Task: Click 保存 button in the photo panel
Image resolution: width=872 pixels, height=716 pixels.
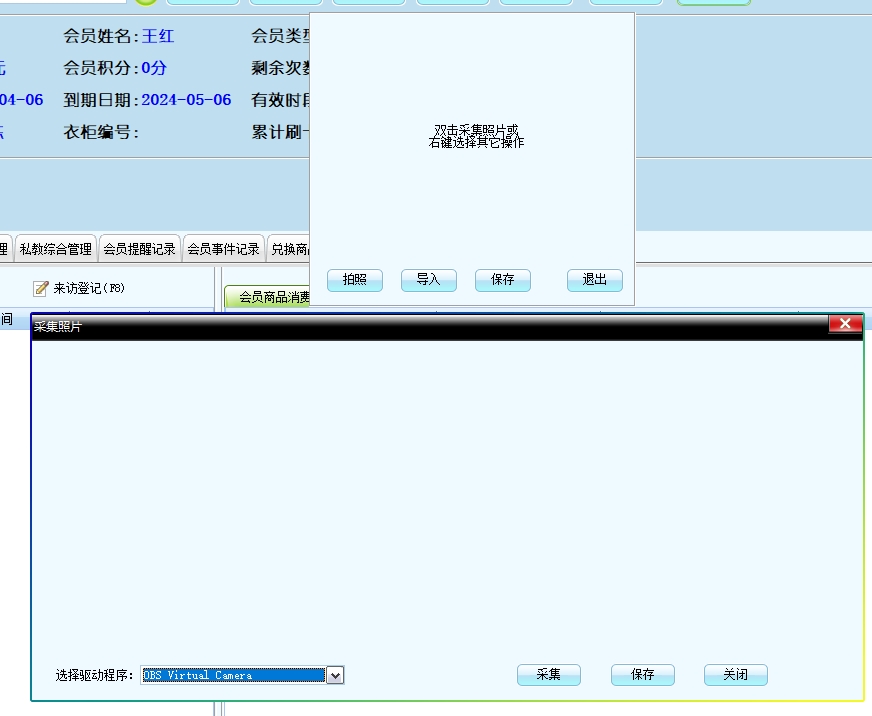Action: coord(502,280)
